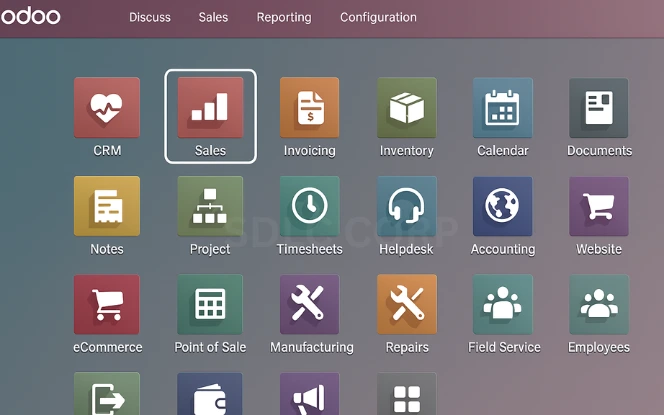Open the Notes app icon
The image size is (664, 415).
(107, 206)
